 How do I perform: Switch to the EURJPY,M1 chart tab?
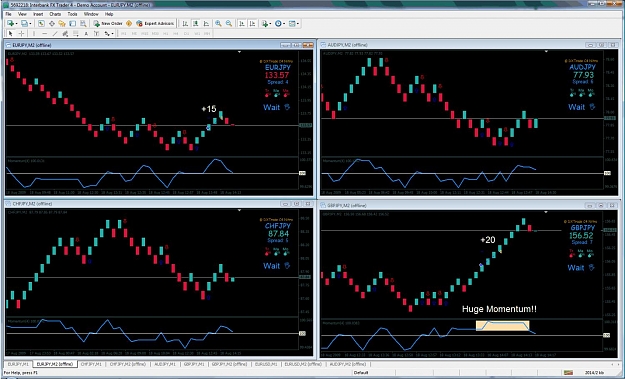pos(18,364)
